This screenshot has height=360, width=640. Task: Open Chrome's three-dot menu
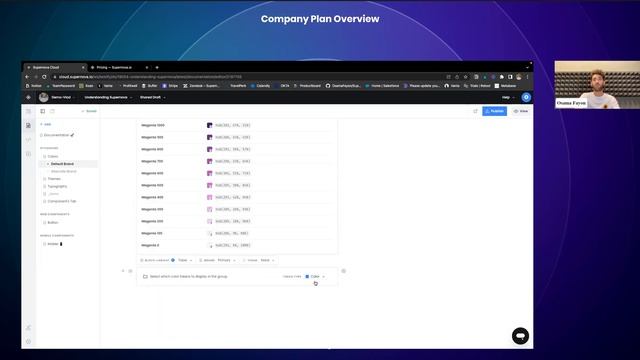pos(527,77)
